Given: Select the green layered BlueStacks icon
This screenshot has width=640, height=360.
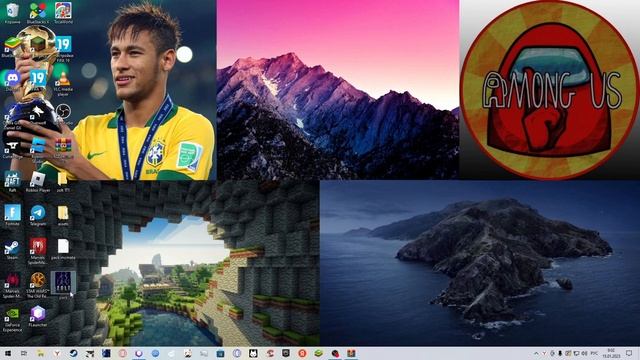Looking at the screenshot, I should tap(11, 44).
